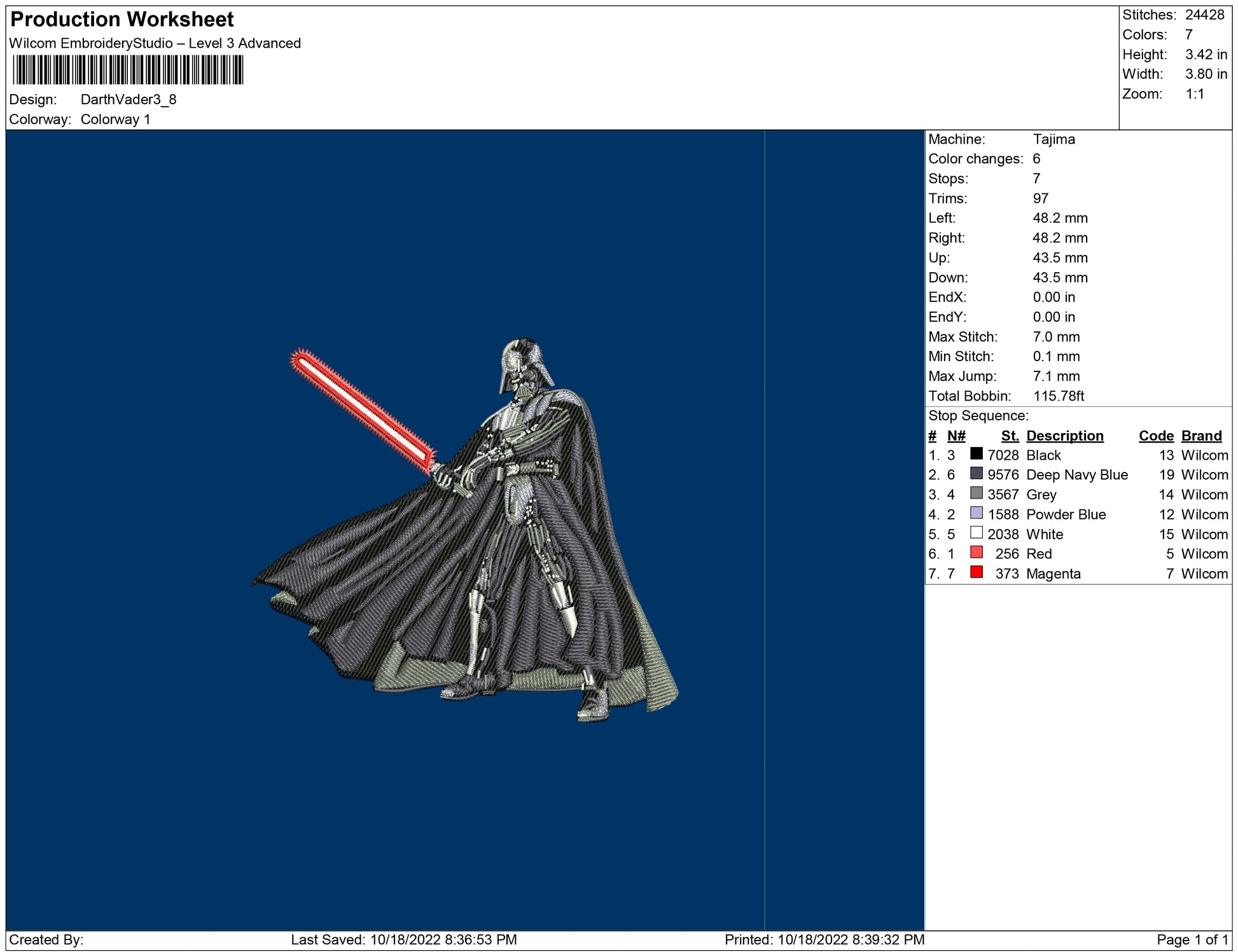Click the Magenta thread color swatch
The width and height of the screenshot is (1238, 952).
click(x=976, y=572)
